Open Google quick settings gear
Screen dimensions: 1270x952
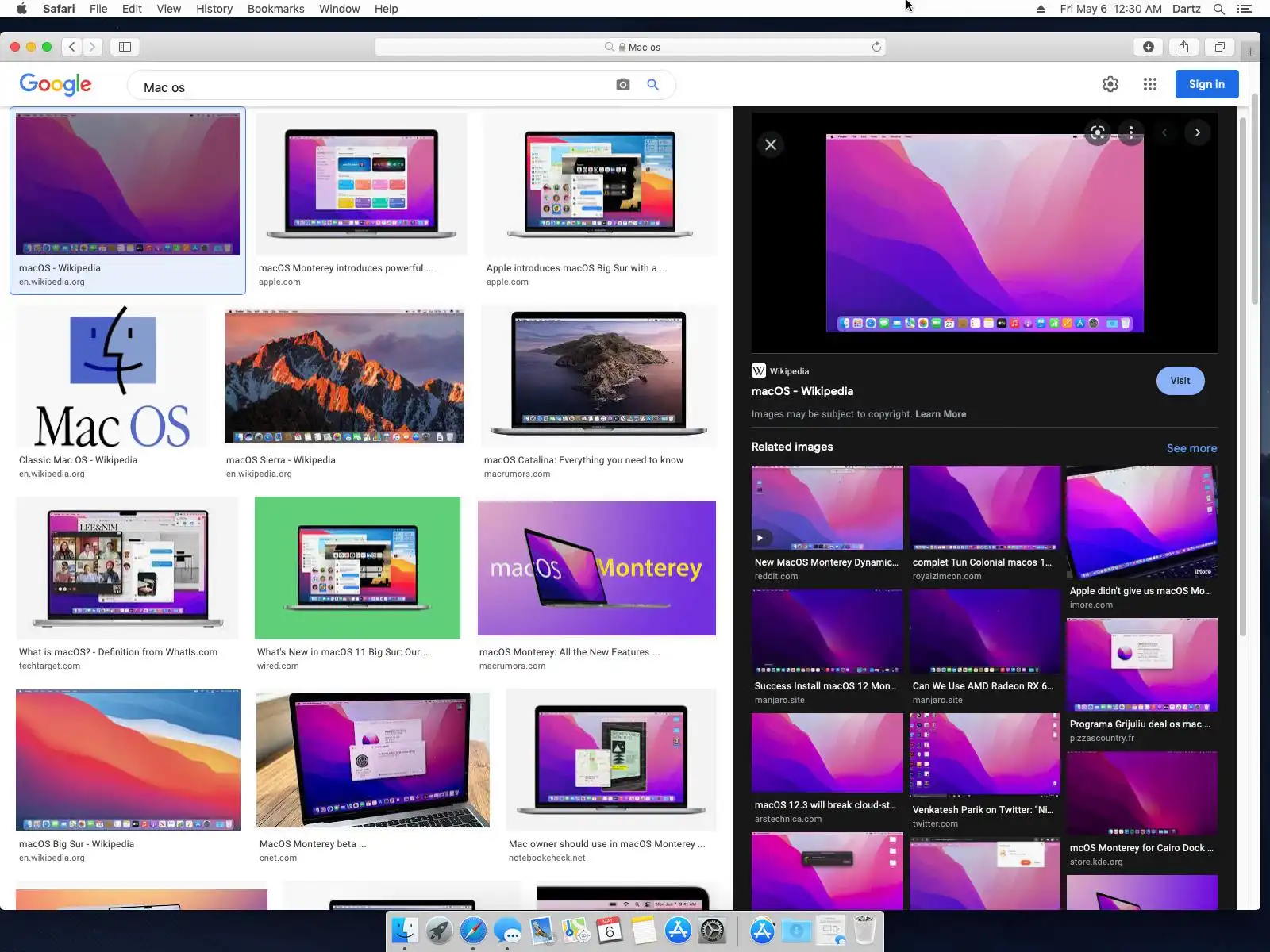coord(1110,84)
